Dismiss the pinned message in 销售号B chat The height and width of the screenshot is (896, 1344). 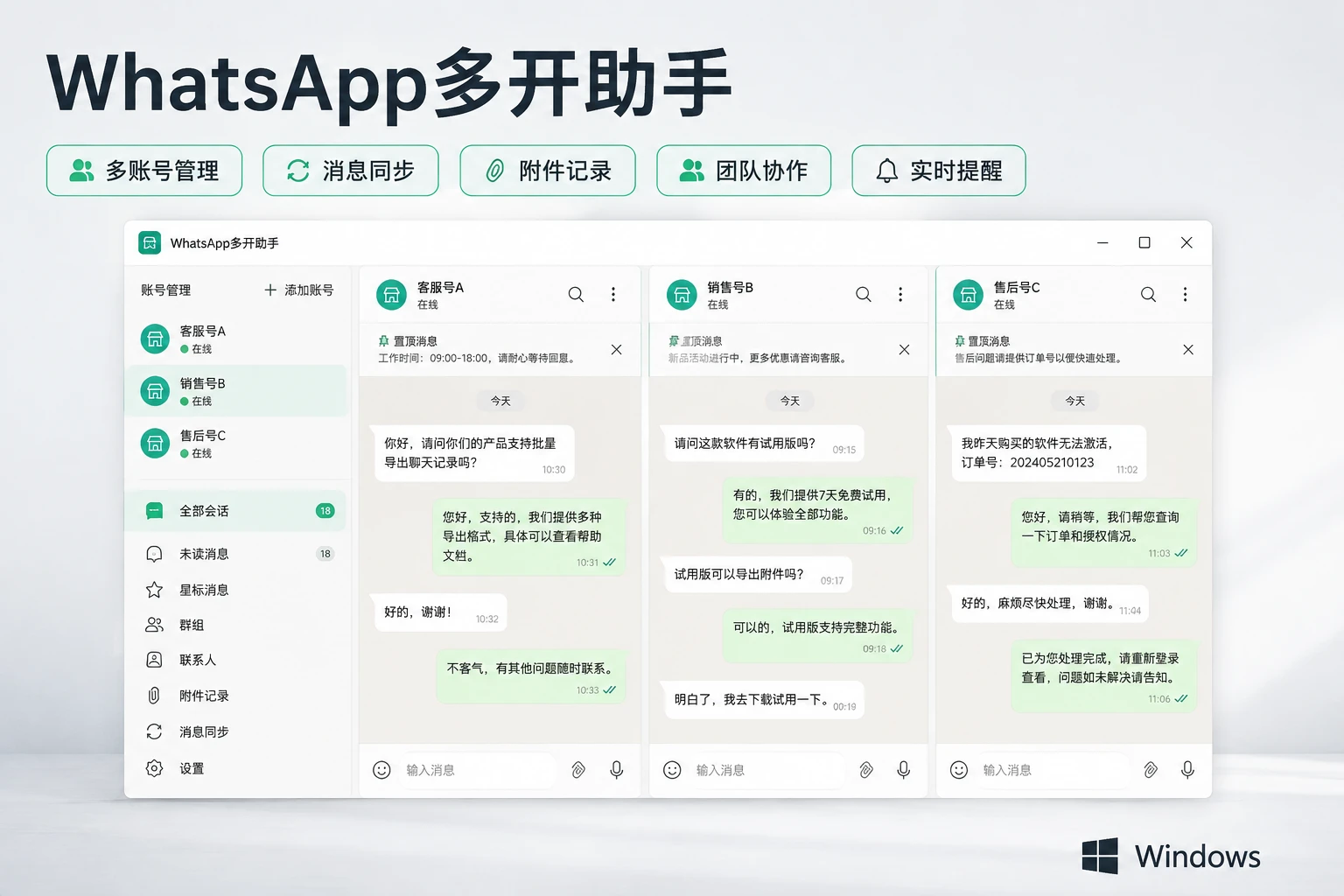tap(905, 350)
